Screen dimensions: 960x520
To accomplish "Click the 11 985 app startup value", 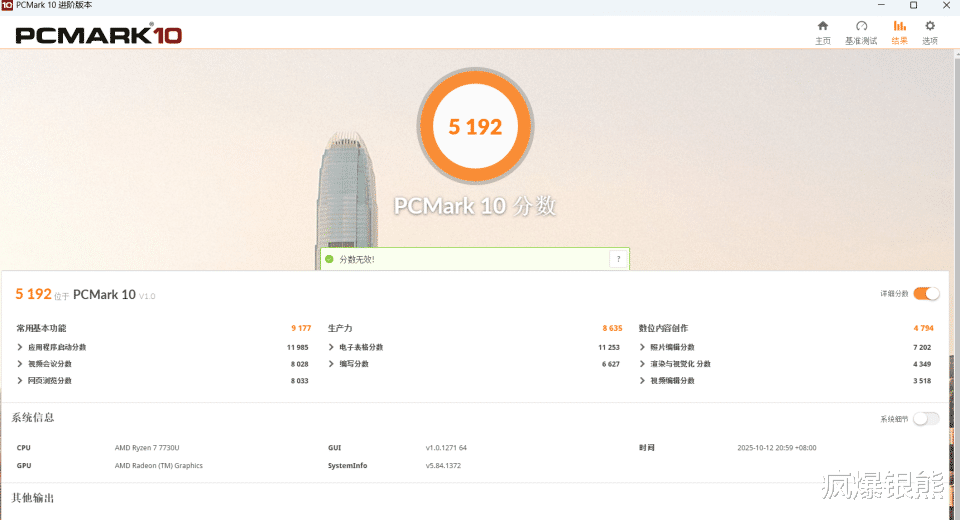I will pyautogui.click(x=298, y=347).
